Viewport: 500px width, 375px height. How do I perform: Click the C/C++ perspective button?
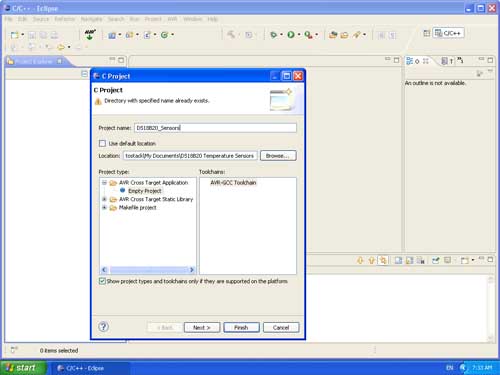point(448,33)
